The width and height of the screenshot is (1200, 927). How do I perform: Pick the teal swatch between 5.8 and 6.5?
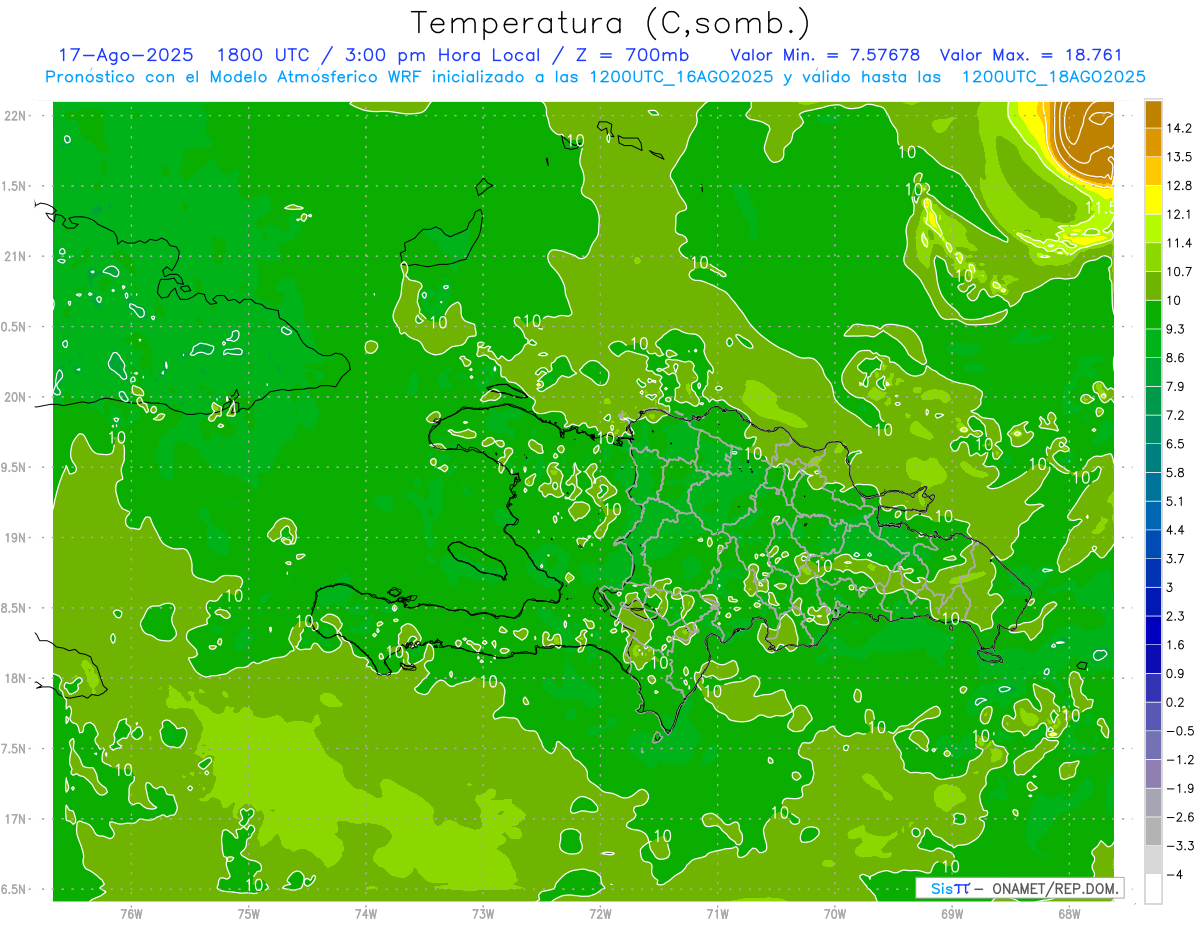[1153, 458]
